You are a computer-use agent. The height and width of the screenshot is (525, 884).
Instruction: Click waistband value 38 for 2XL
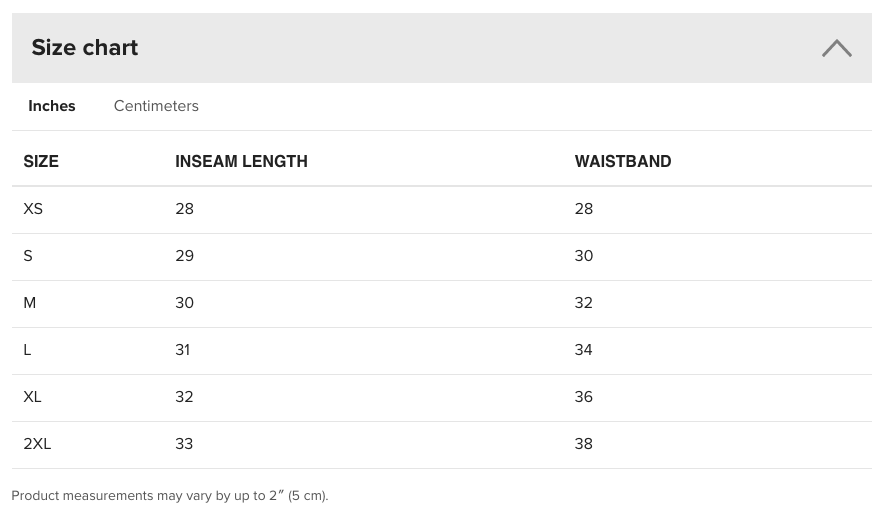click(584, 444)
